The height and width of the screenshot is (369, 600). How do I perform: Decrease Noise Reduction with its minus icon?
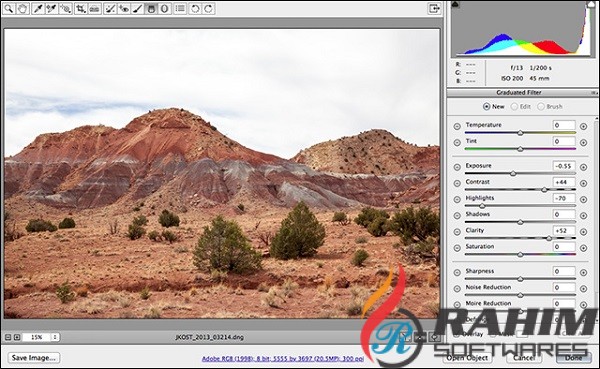457,289
